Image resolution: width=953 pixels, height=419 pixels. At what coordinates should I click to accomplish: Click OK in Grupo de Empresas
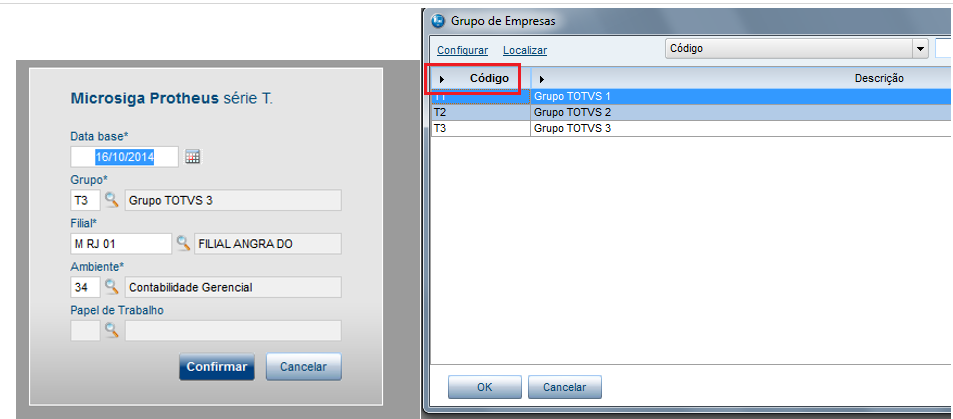(x=484, y=387)
